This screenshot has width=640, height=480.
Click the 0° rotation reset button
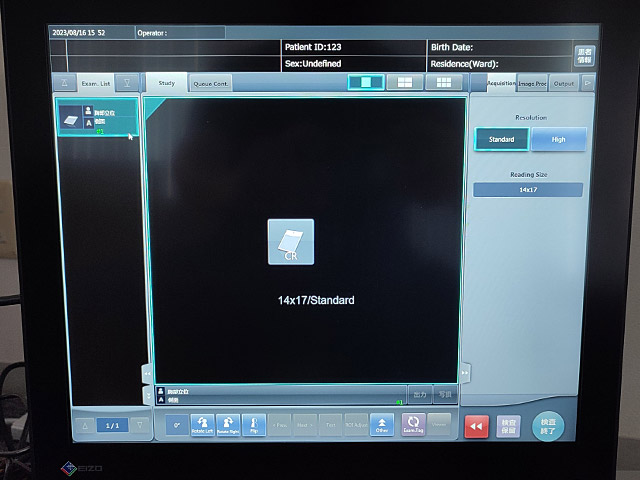coord(177,425)
